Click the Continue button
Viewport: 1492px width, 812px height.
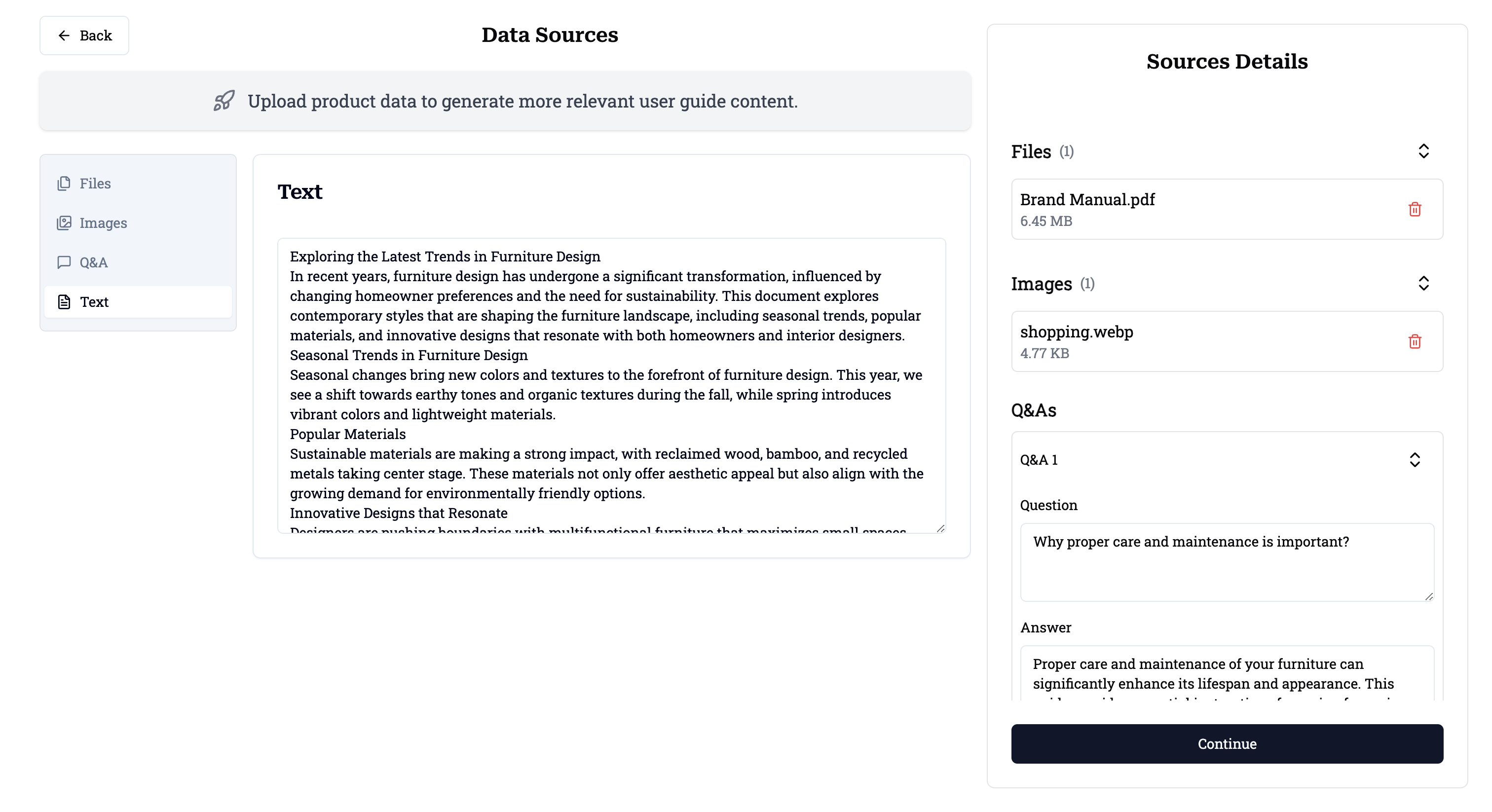pos(1227,744)
